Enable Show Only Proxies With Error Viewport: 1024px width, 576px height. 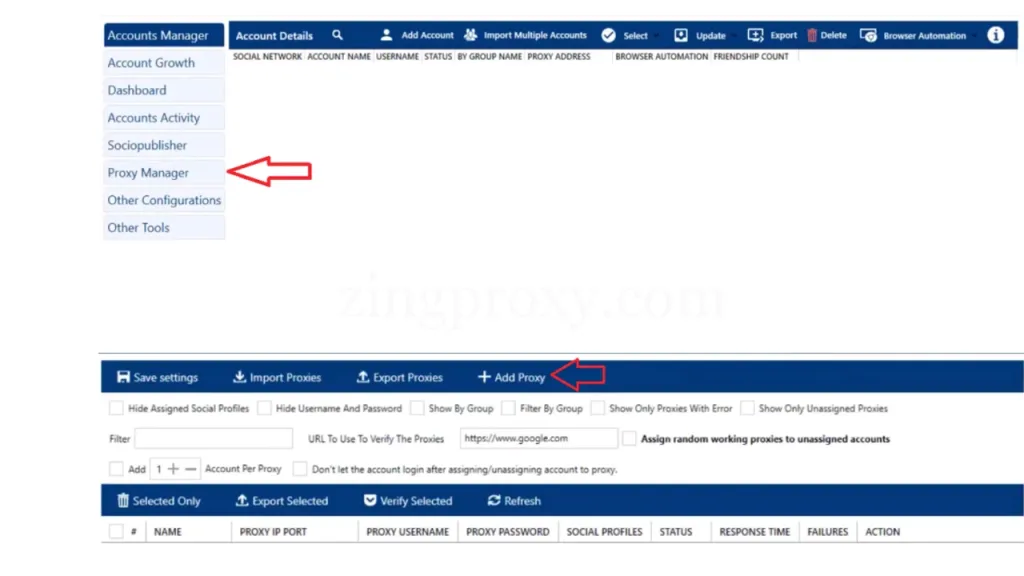tap(598, 408)
